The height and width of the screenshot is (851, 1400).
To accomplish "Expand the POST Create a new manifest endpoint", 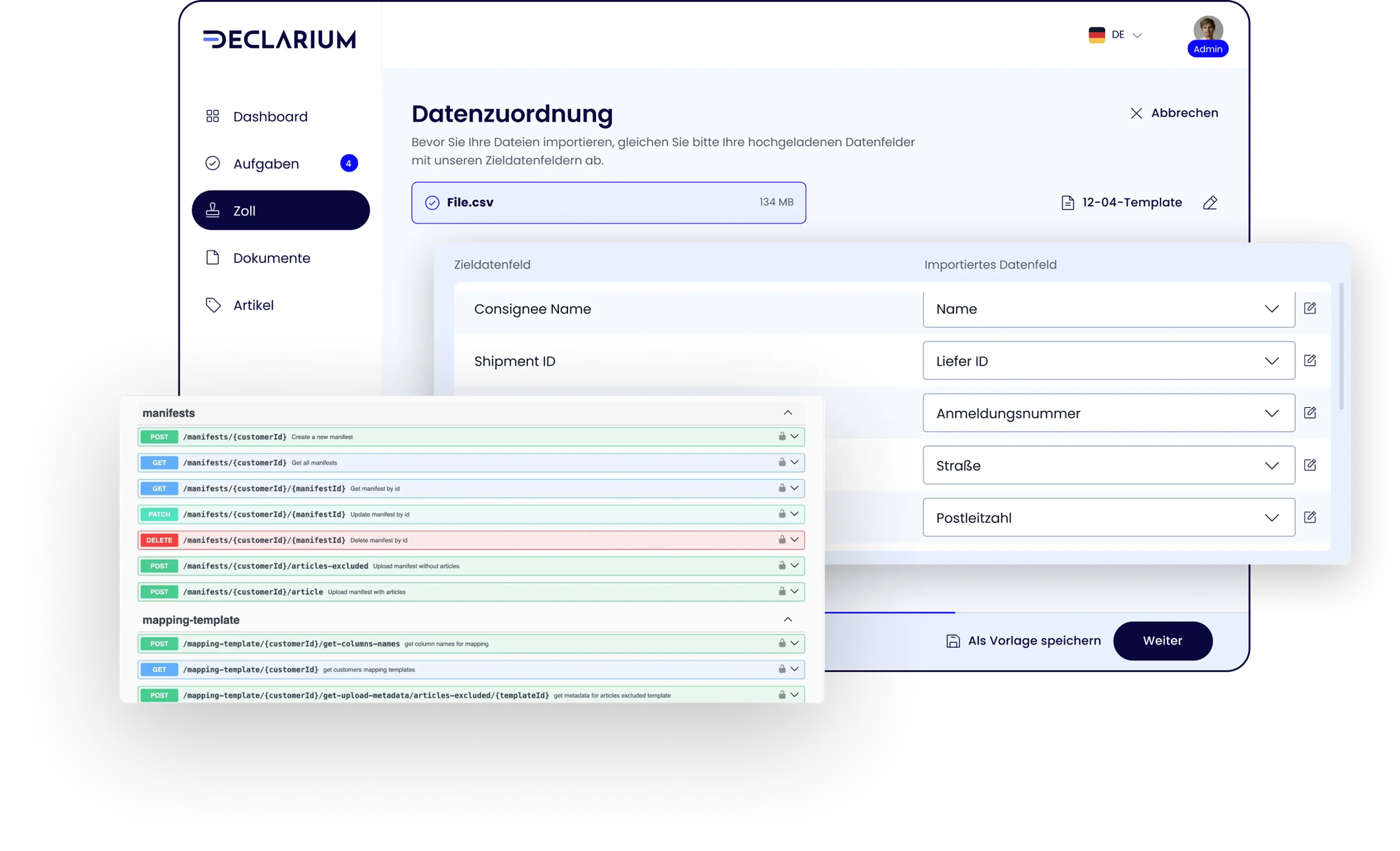I will pyautogui.click(x=794, y=436).
